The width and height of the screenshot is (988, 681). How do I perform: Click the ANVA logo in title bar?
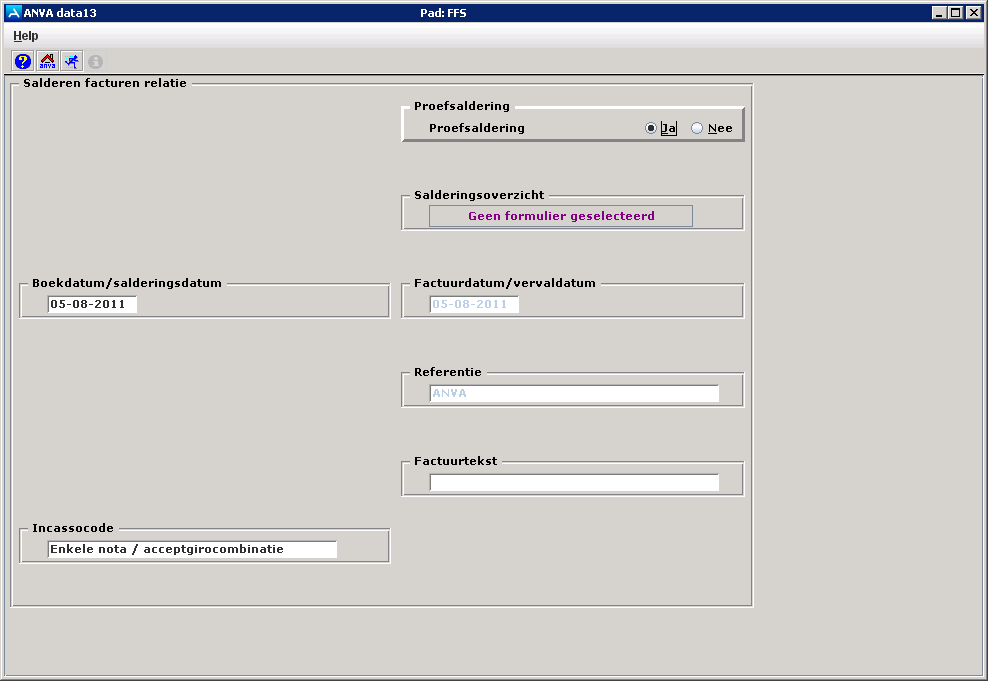tap(13, 13)
